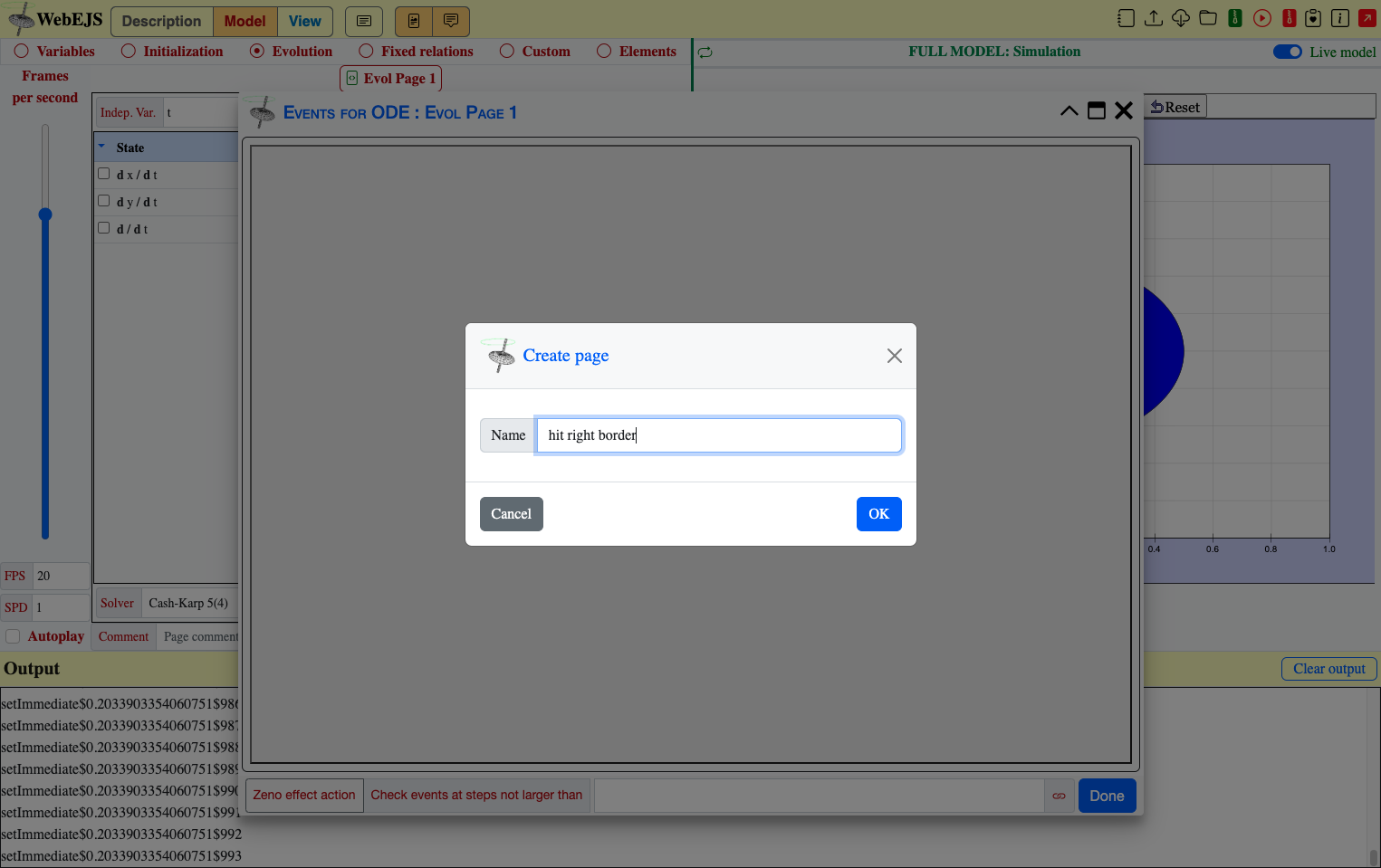Click the document page icon in orange group

coord(414,21)
